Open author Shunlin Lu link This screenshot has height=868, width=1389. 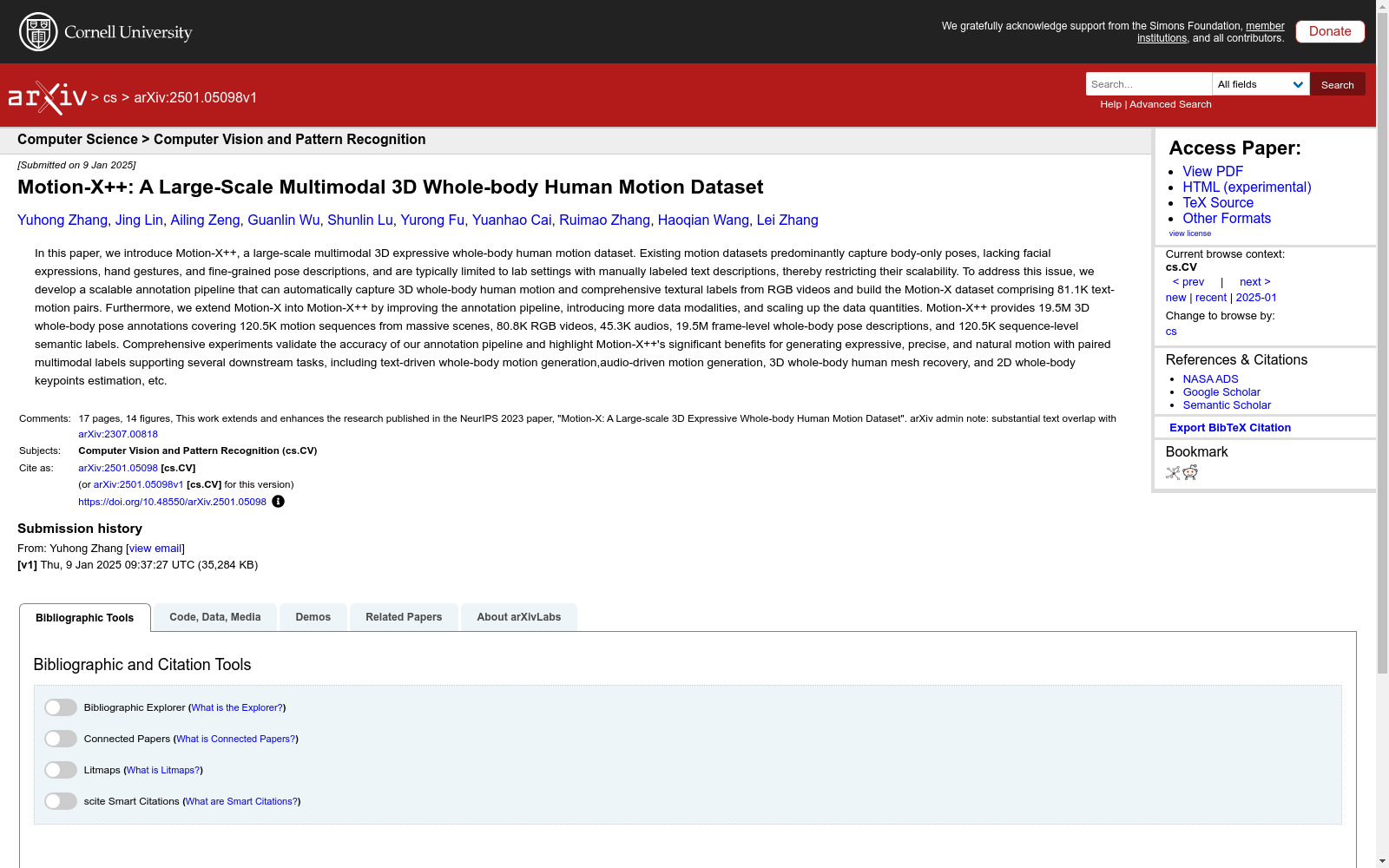click(360, 220)
